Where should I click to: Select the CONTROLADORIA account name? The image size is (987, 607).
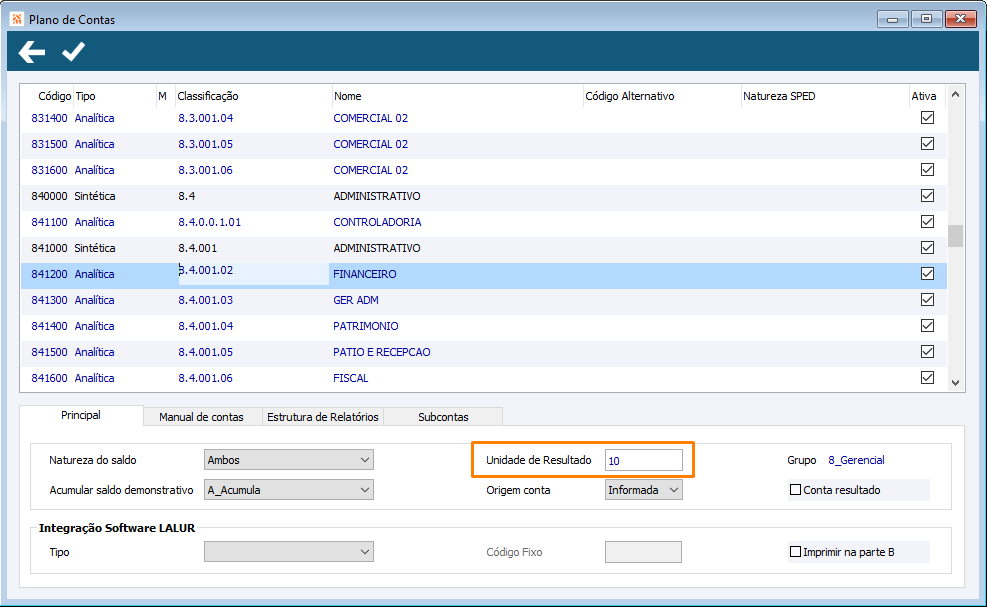coord(377,222)
